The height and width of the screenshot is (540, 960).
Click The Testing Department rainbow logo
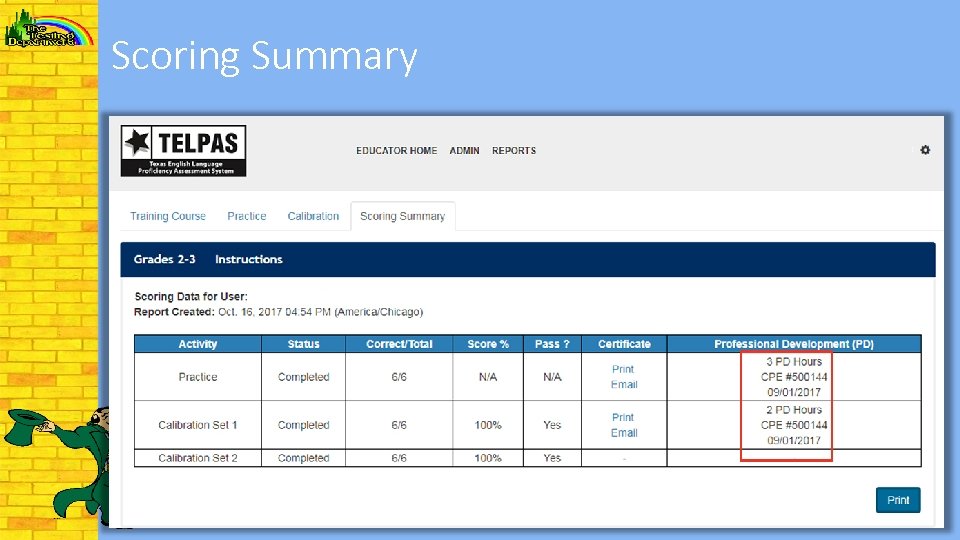49,28
